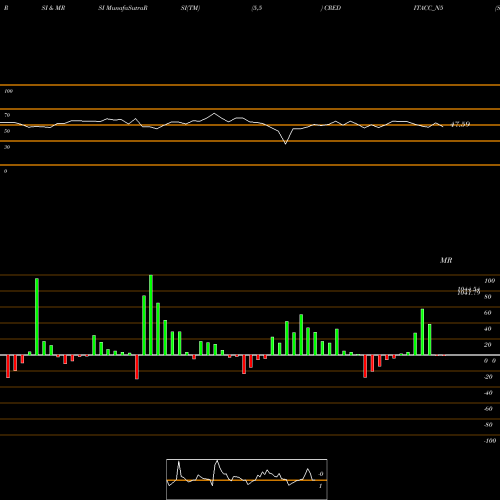Click the MR axis label 20

click(488, 345)
